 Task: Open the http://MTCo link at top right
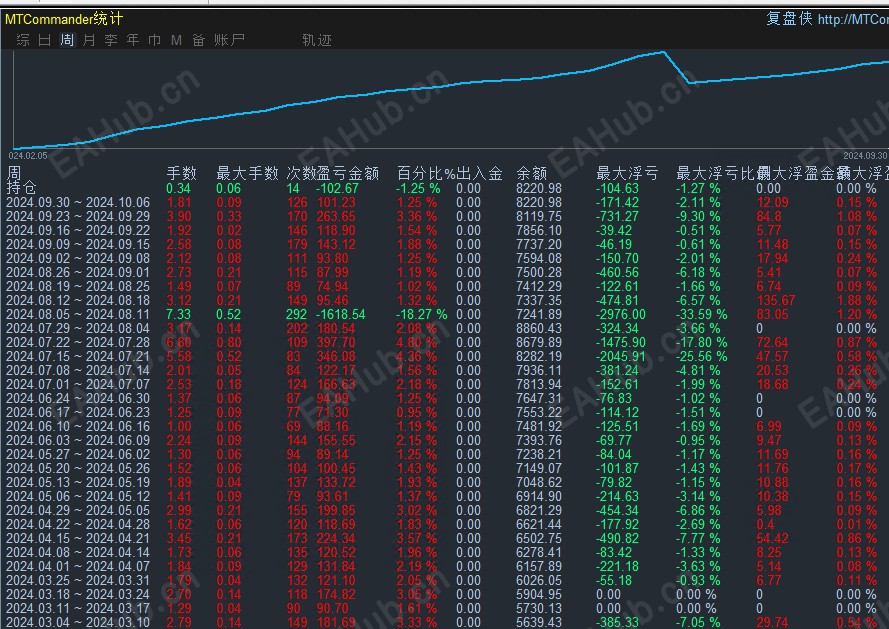(x=853, y=19)
